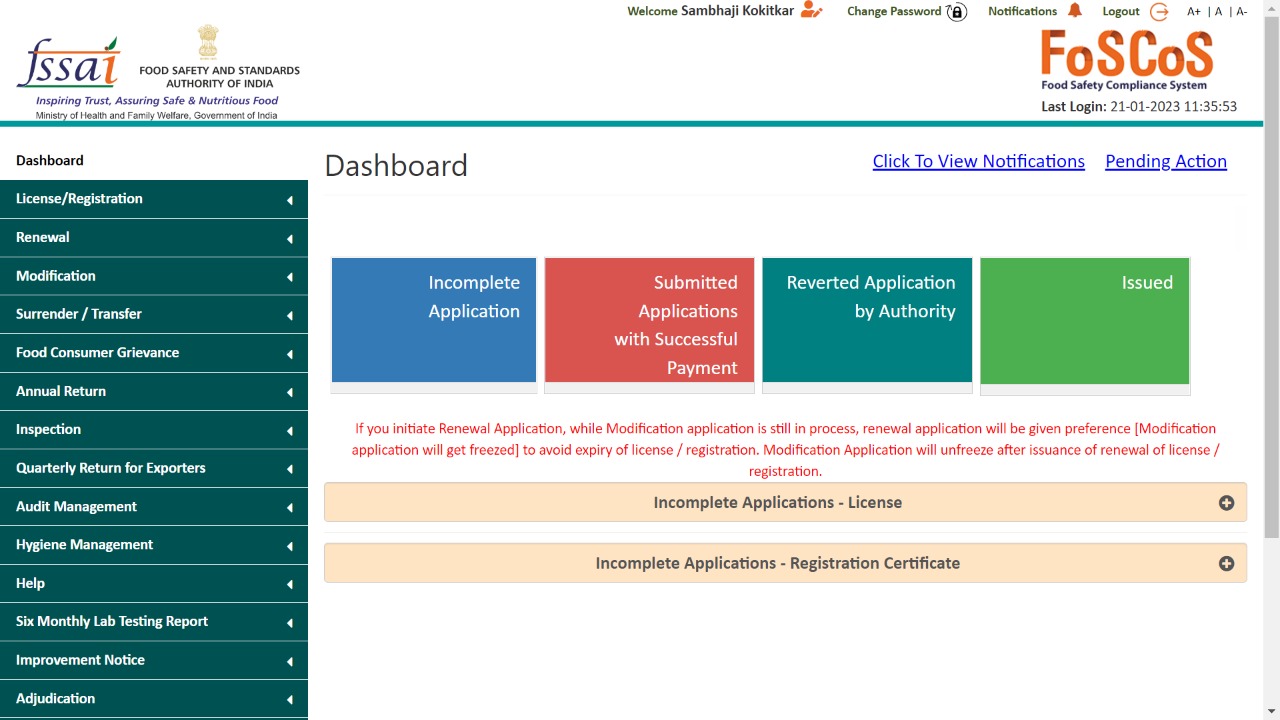Click the plus icon on Incomplete Applications - License
The height and width of the screenshot is (720, 1280).
click(x=1226, y=503)
